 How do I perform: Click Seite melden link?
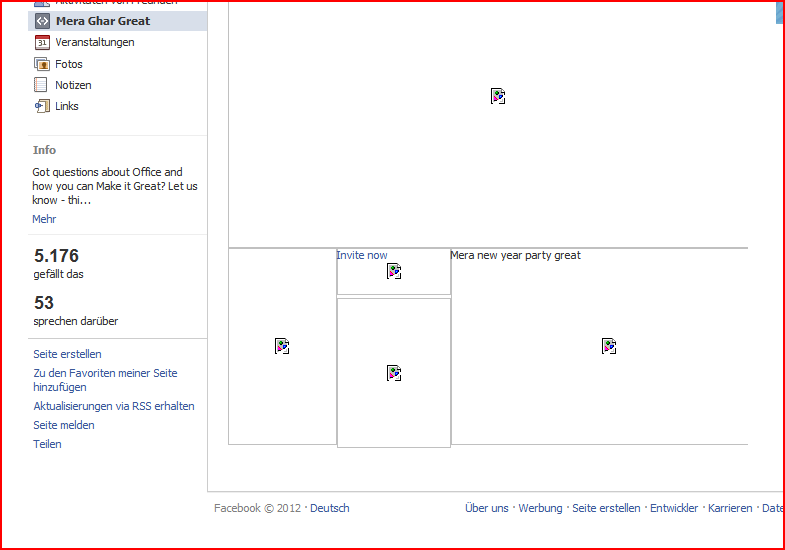pos(64,425)
